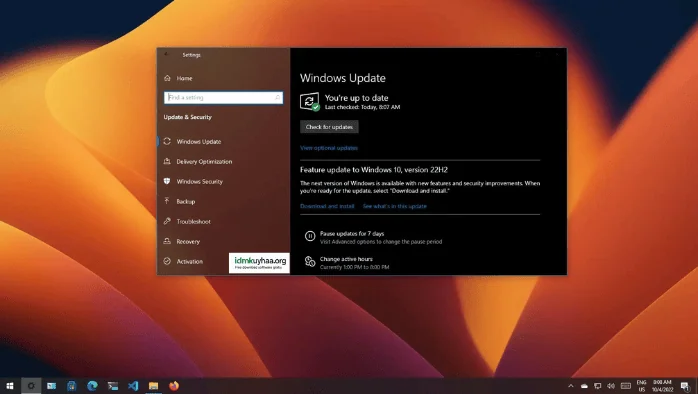Click the clock gear active hours icon
Viewport: 698px width, 394px height.
310,262
